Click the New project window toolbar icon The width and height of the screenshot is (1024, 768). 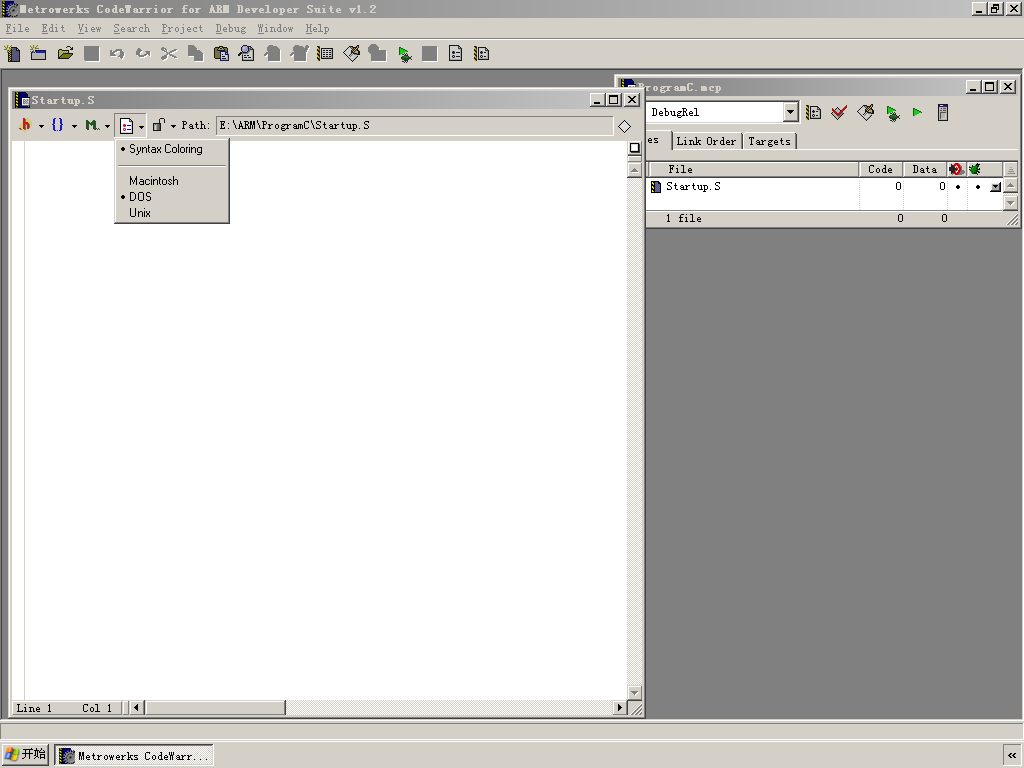click(39, 54)
